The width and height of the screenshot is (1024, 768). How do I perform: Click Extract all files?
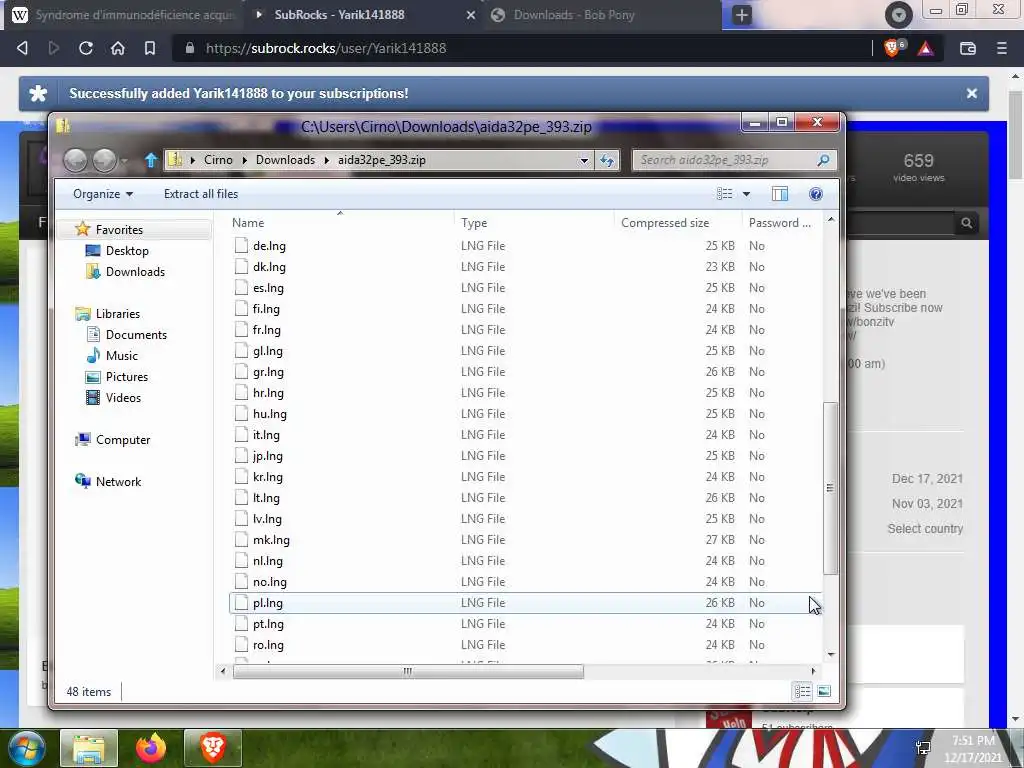(x=200, y=194)
